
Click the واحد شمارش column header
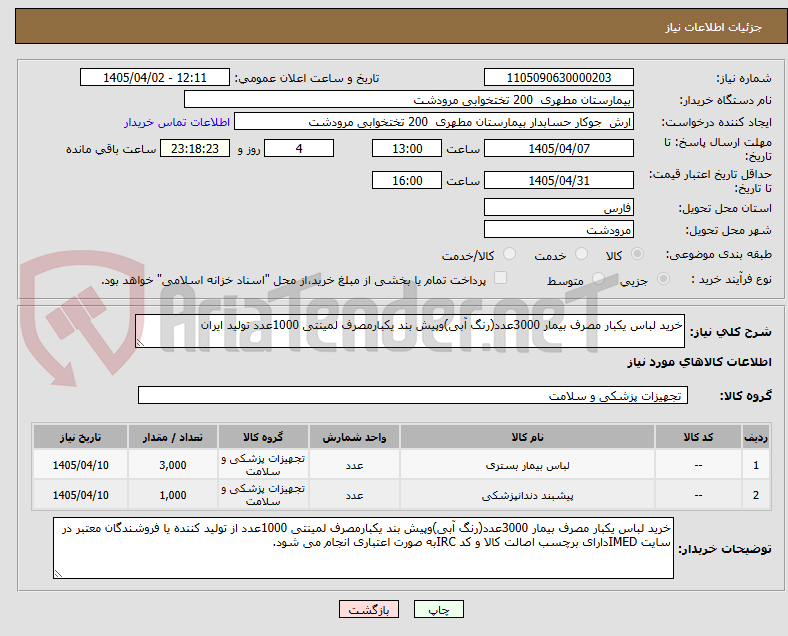click(354, 437)
